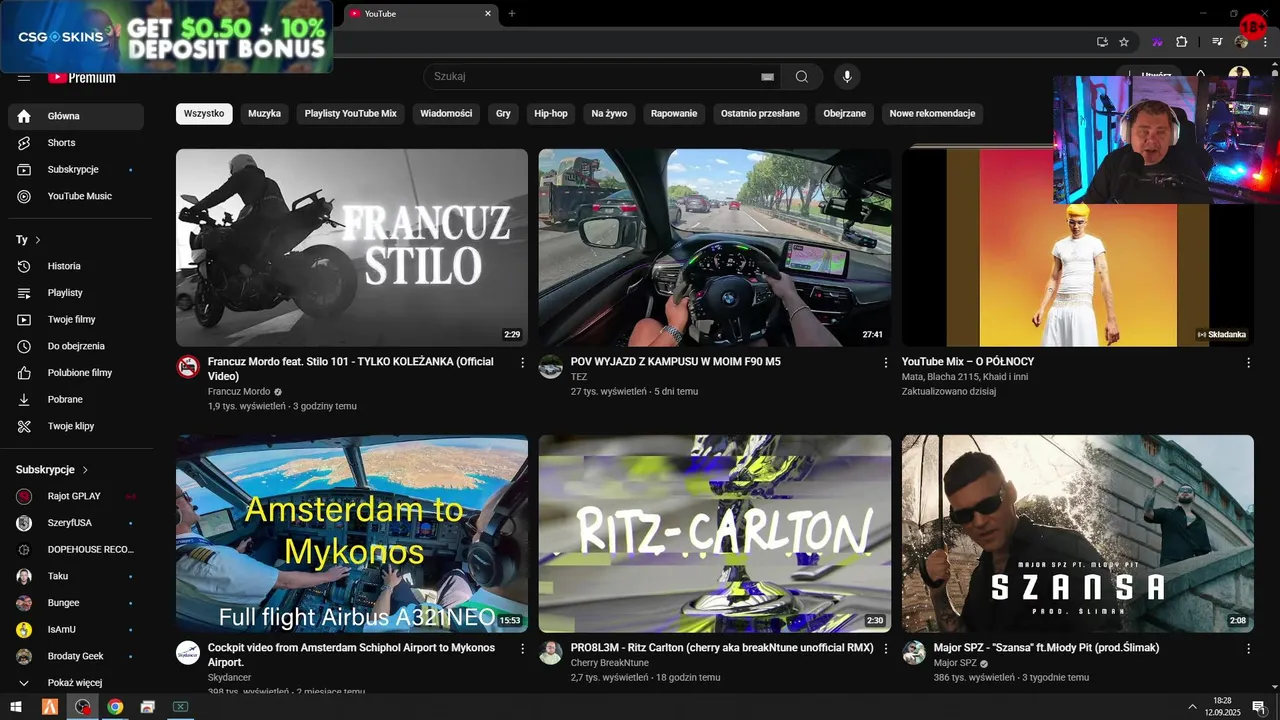Open the notifications icon in taskbar
Screen dimensions: 1280x720
(x=1259, y=707)
